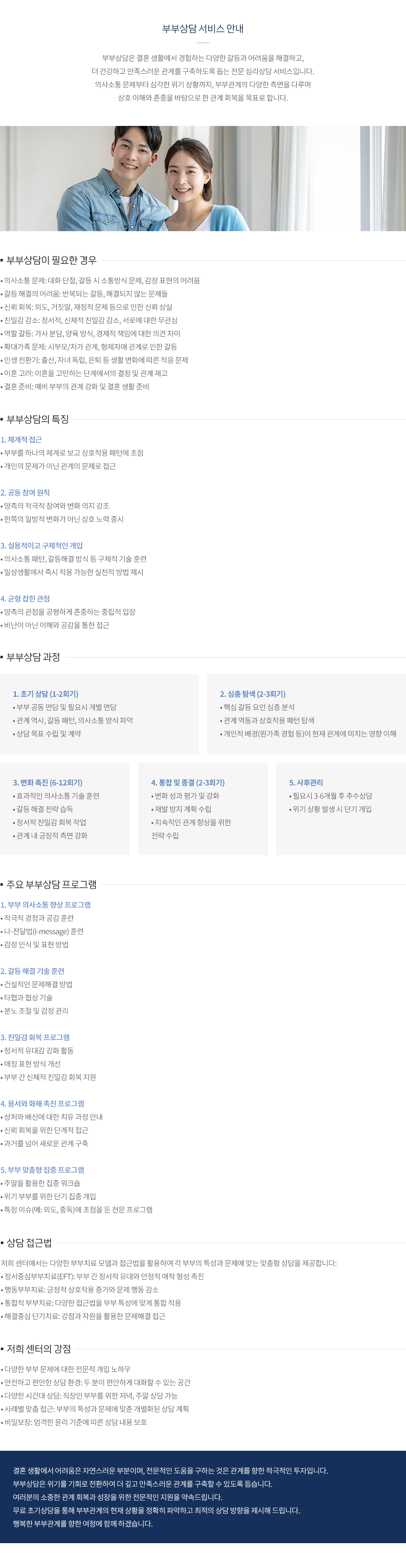
Task: Click '2. 갈등 해결 기술 훈련' heading
Action: click(x=32, y=971)
